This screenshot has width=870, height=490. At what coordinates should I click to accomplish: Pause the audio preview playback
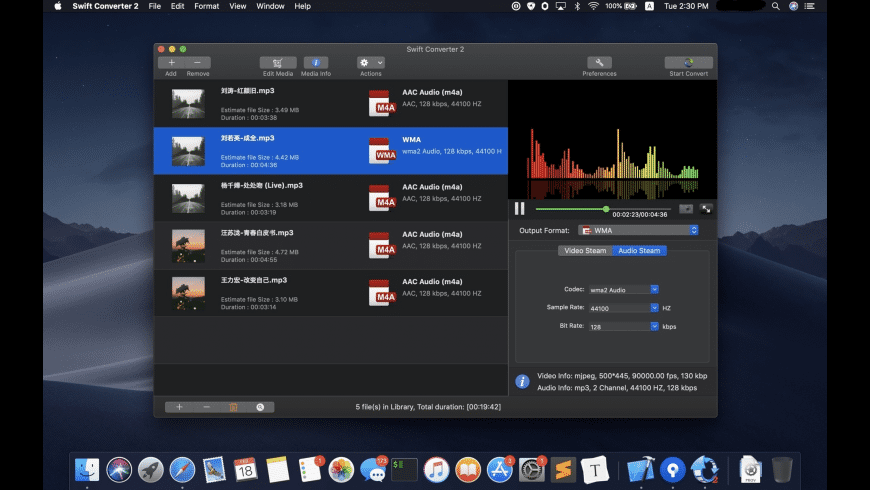tap(519, 209)
